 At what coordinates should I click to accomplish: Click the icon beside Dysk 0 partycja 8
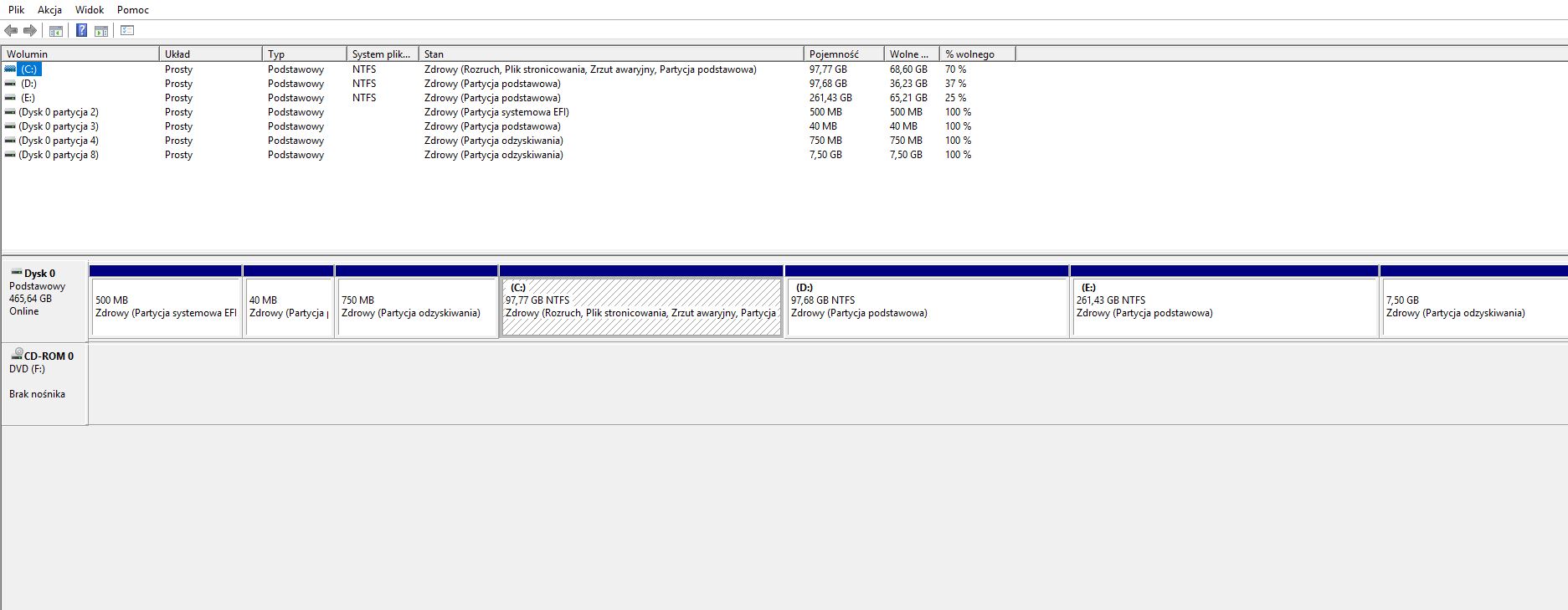pos(10,155)
